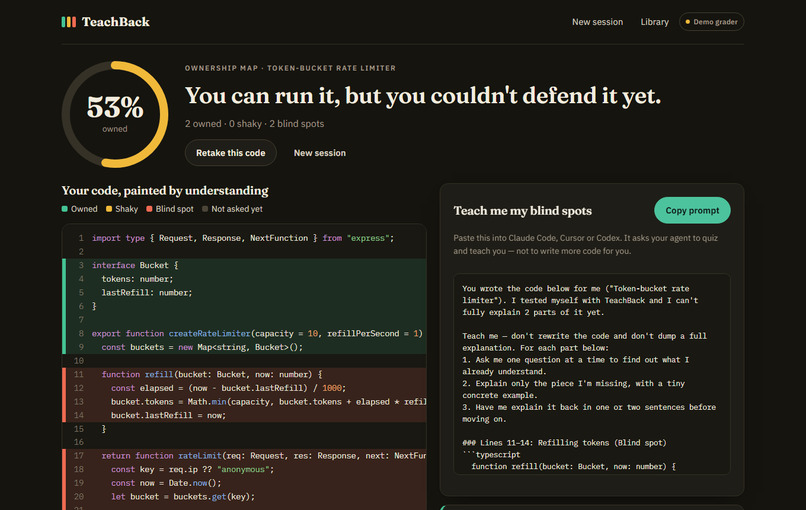Click '2 owned · 0 shaky · 2 blind spots' summary
The image size is (806, 510).
[254, 124]
